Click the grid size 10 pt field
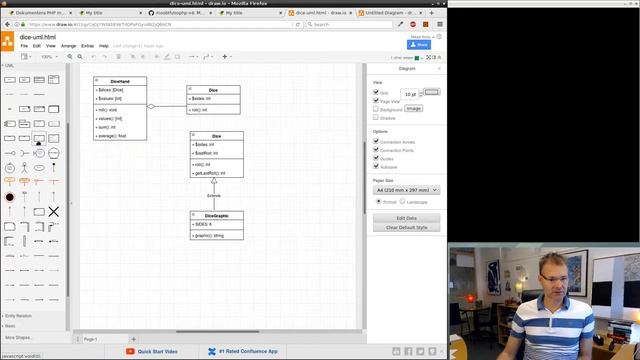The image size is (640, 360). tap(409, 94)
